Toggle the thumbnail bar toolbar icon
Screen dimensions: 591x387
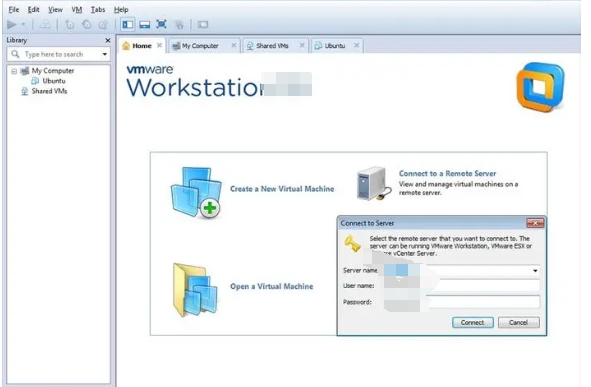pyautogui.click(x=145, y=25)
